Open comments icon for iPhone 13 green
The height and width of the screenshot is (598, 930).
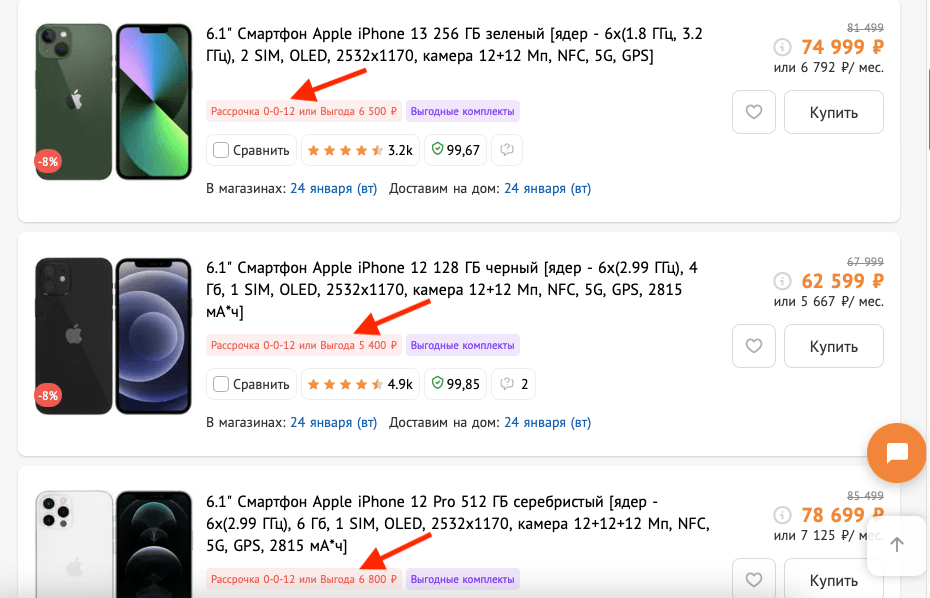(507, 150)
